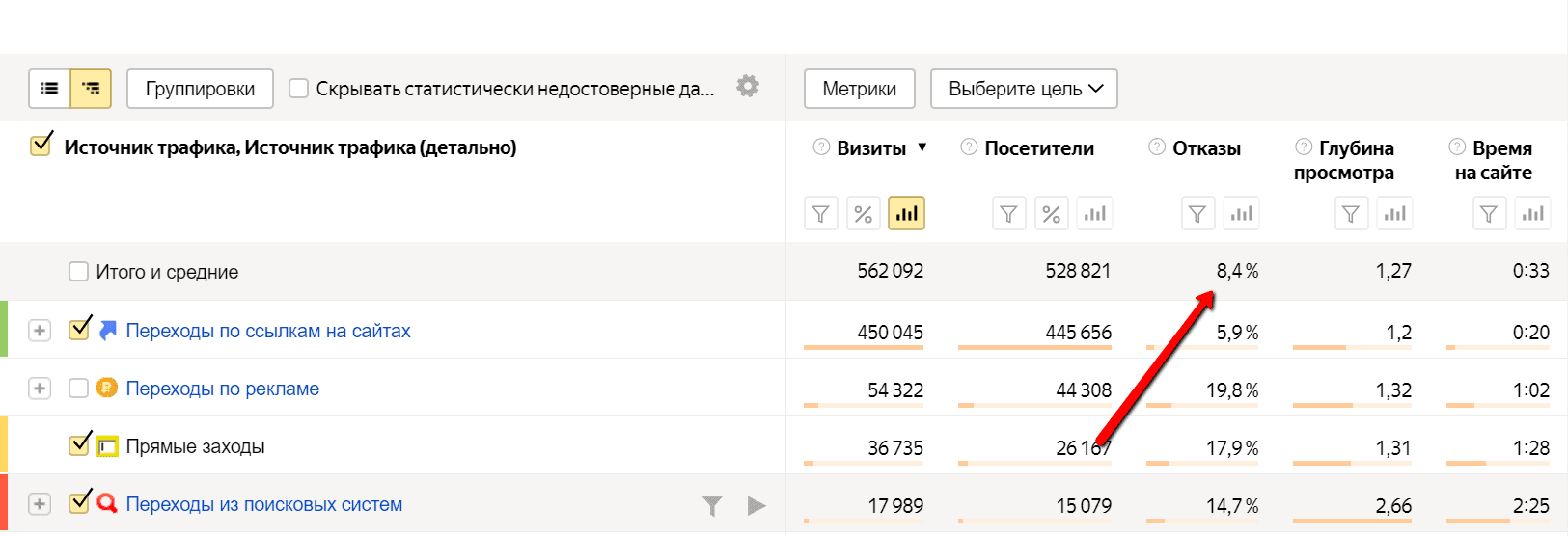Check the Итого и средние checkbox
This screenshot has width=1568, height=536.
(x=79, y=272)
